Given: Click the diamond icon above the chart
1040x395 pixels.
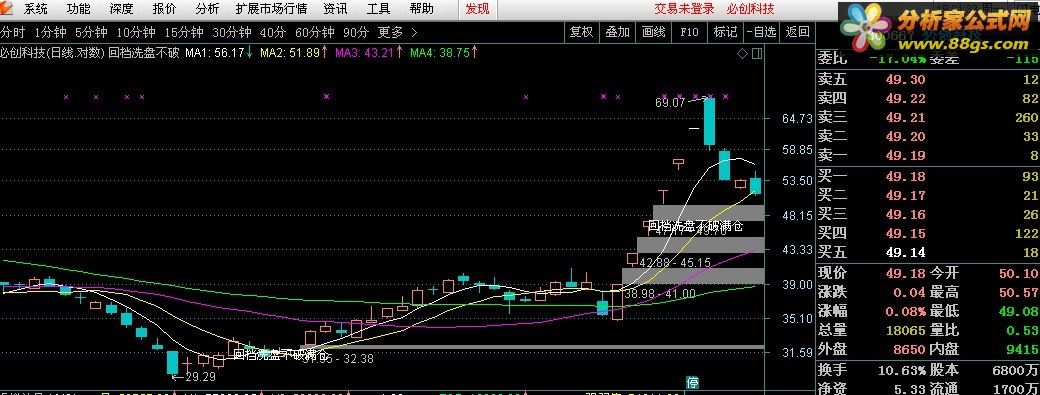Looking at the screenshot, I should point(742,53).
